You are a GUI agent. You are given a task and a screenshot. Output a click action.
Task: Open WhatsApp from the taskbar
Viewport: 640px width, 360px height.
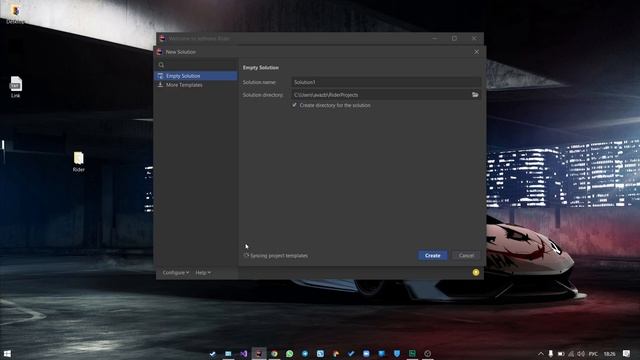pos(290,353)
